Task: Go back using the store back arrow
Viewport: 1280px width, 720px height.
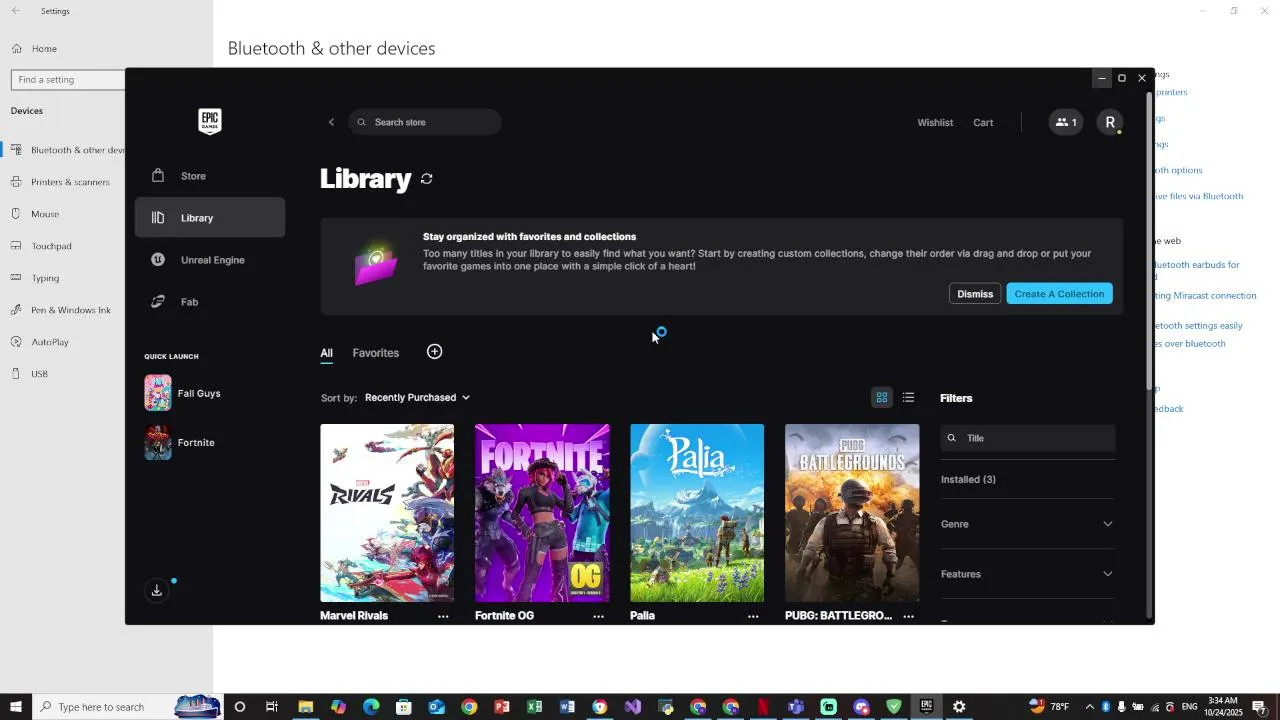Action: point(331,122)
